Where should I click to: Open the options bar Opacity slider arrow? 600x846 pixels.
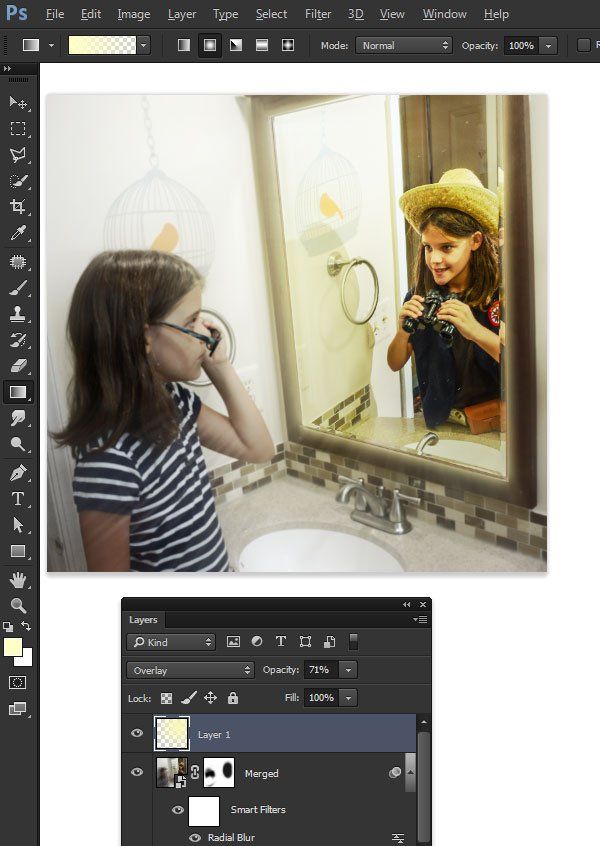pyautogui.click(x=548, y=45)
